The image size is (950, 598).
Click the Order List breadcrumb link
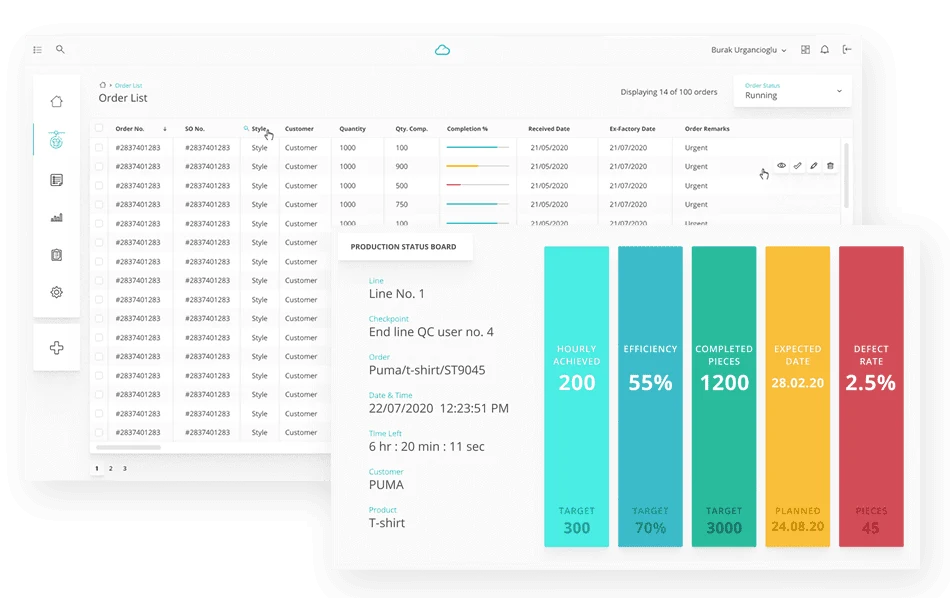pyautogui.click(x=128, y=86)
